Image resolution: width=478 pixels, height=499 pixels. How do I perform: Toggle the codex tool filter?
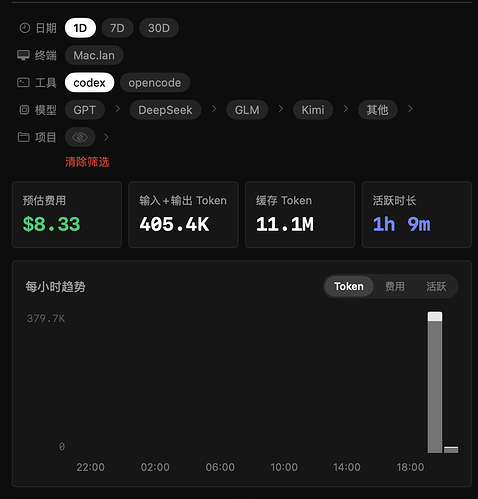[89, 83]
